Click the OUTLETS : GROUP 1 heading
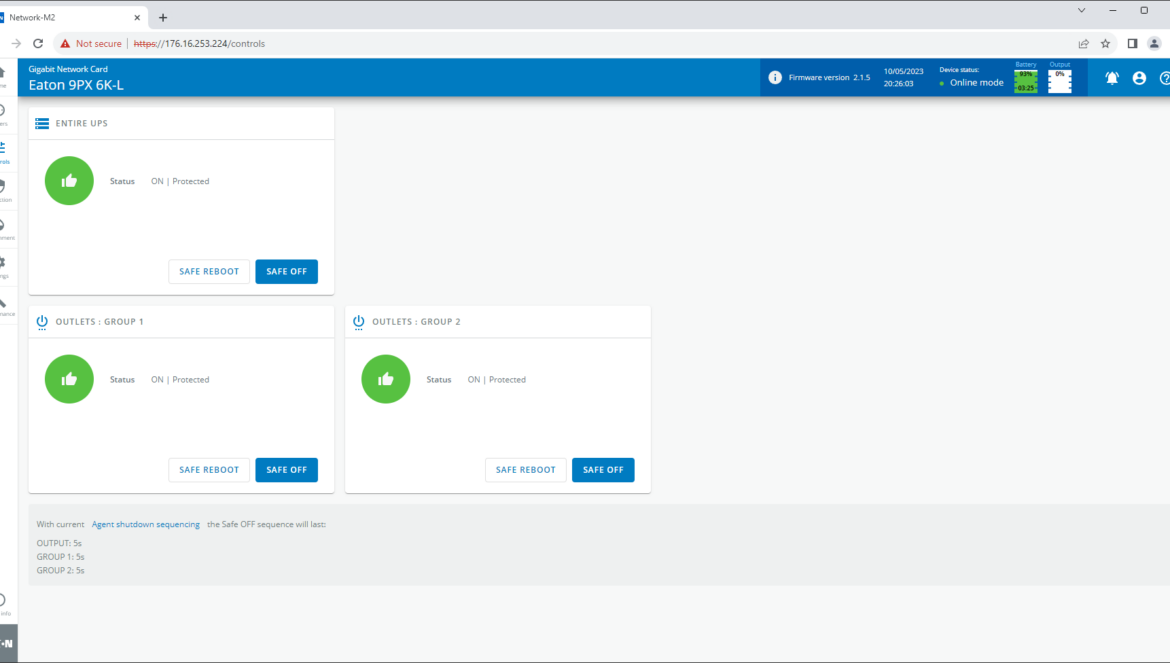The height and width of the screenshot is (663, 1170). click(x=99, y=321)
